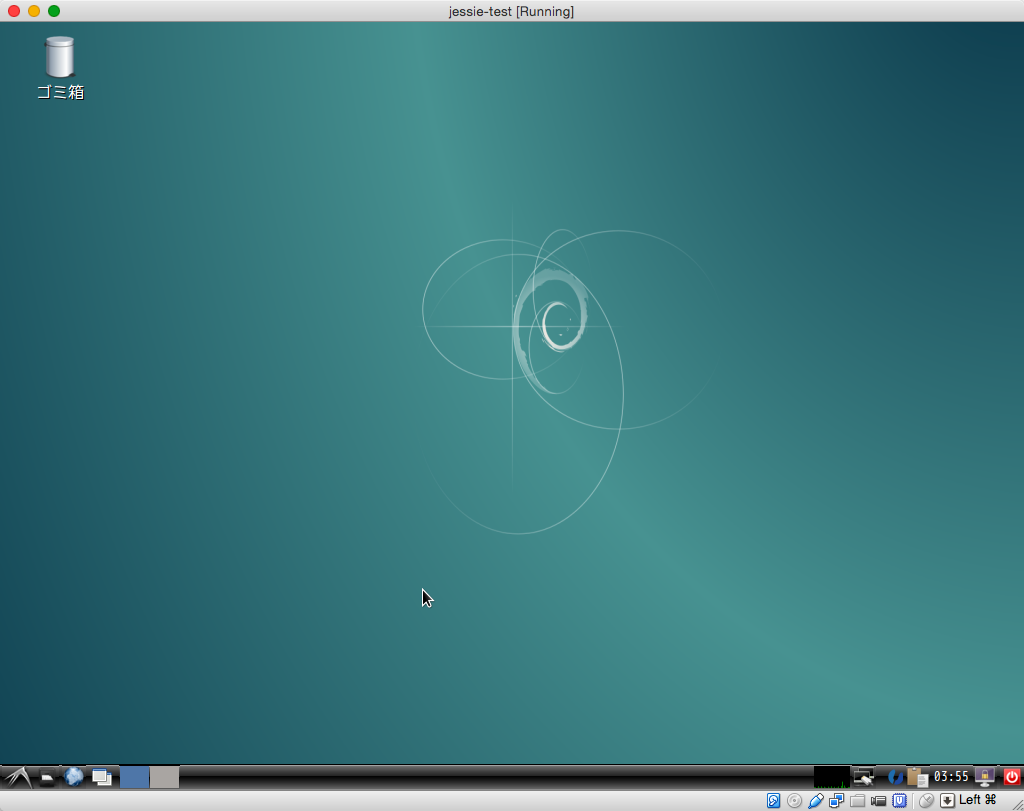Open the LXDE start menu
1024x811 pixels.
[17, 777]
